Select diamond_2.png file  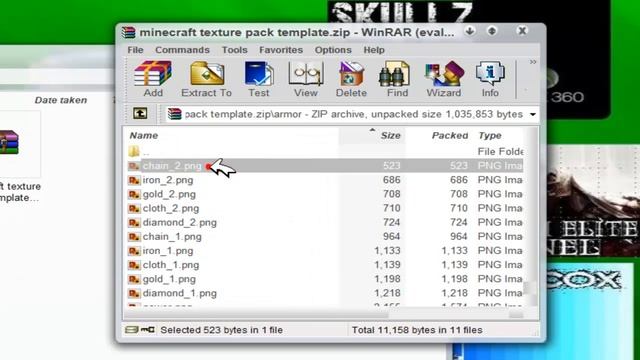click(325, 222)
